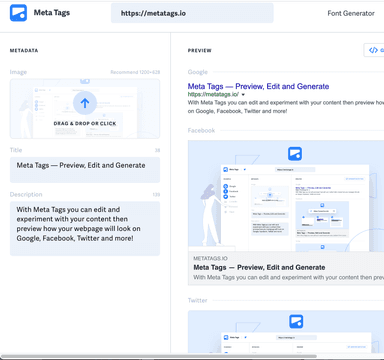This screenshot has width=384, height=360.
Task: Click the Drag & Drop or Click image area
Action: tap(85, 109)
